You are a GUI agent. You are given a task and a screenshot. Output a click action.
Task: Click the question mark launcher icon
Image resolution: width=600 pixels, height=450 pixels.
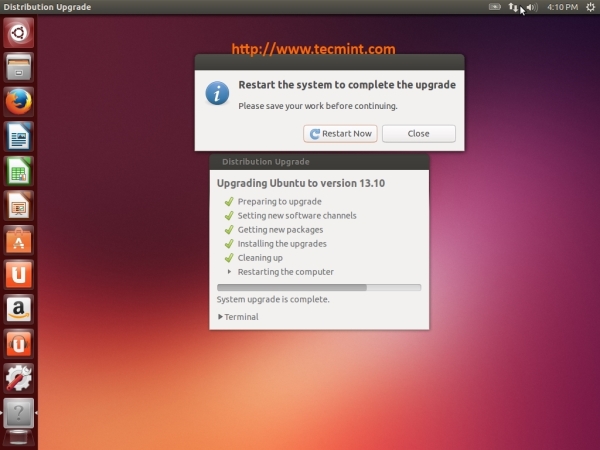18,413
